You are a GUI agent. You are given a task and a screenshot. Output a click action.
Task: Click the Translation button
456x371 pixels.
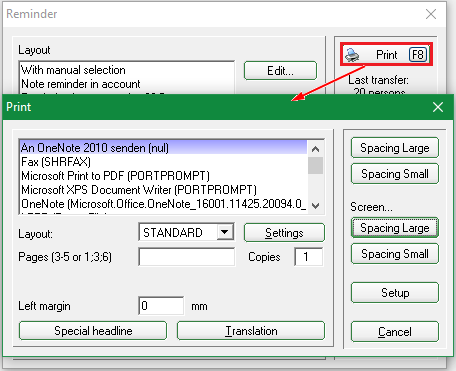point(251,331)
